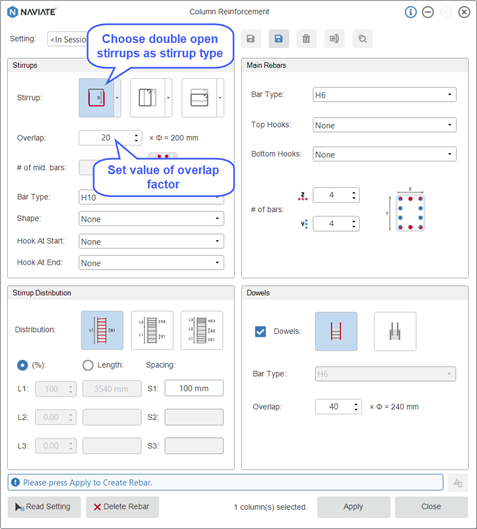
Task: Open the Setting dropdown field
Action: [67, 39]
